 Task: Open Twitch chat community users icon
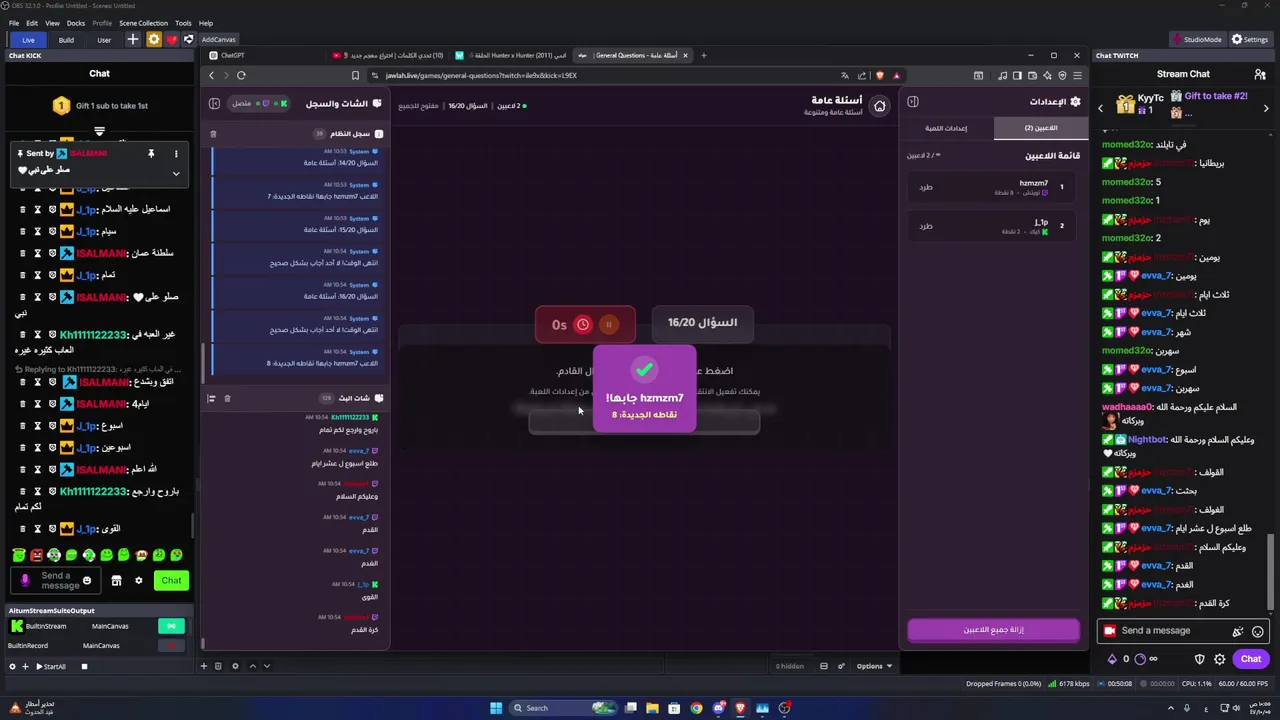pos(1260,74)
